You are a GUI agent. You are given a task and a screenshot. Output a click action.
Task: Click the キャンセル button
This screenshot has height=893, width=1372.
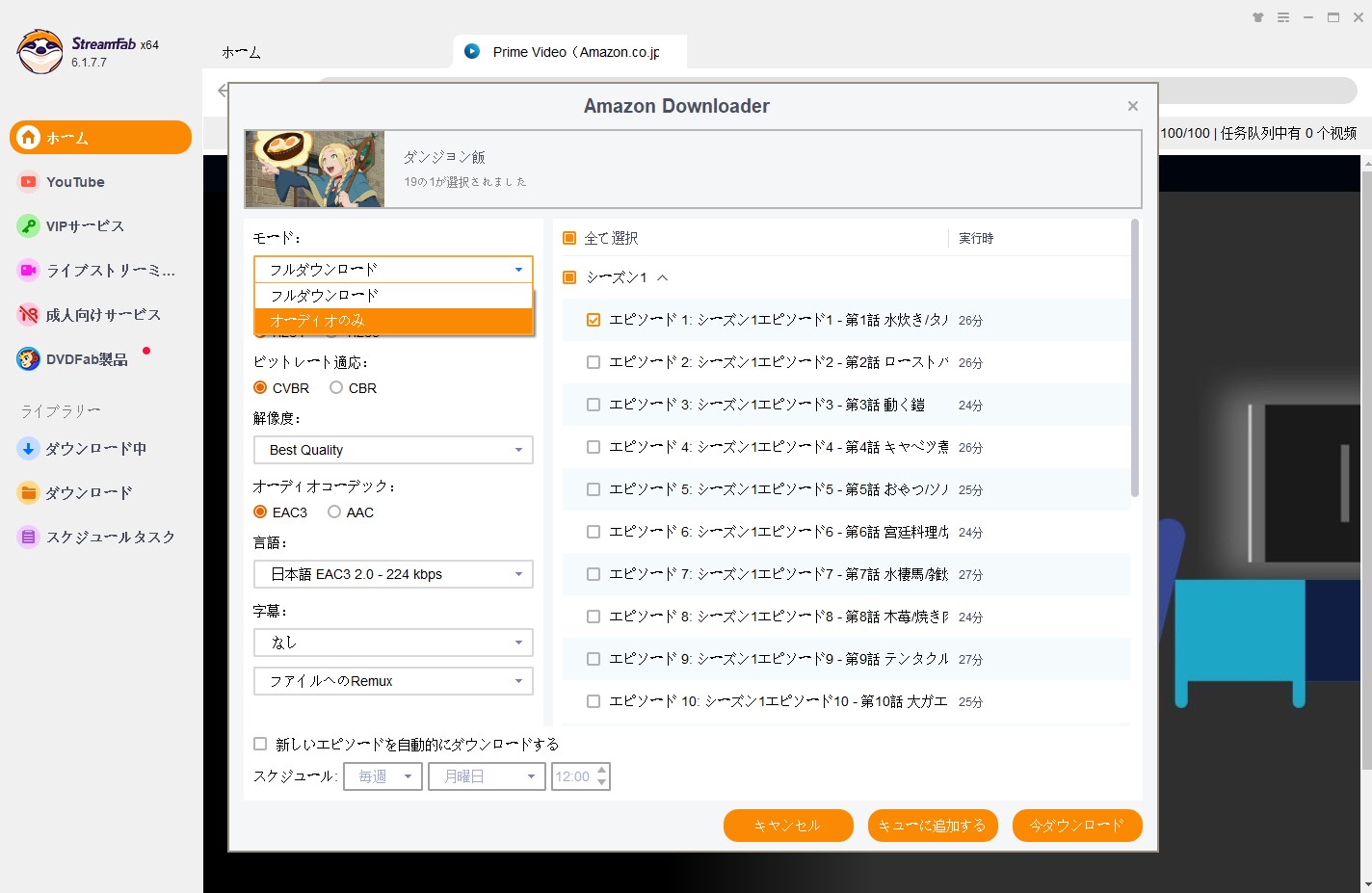click(x=788, y=826)
